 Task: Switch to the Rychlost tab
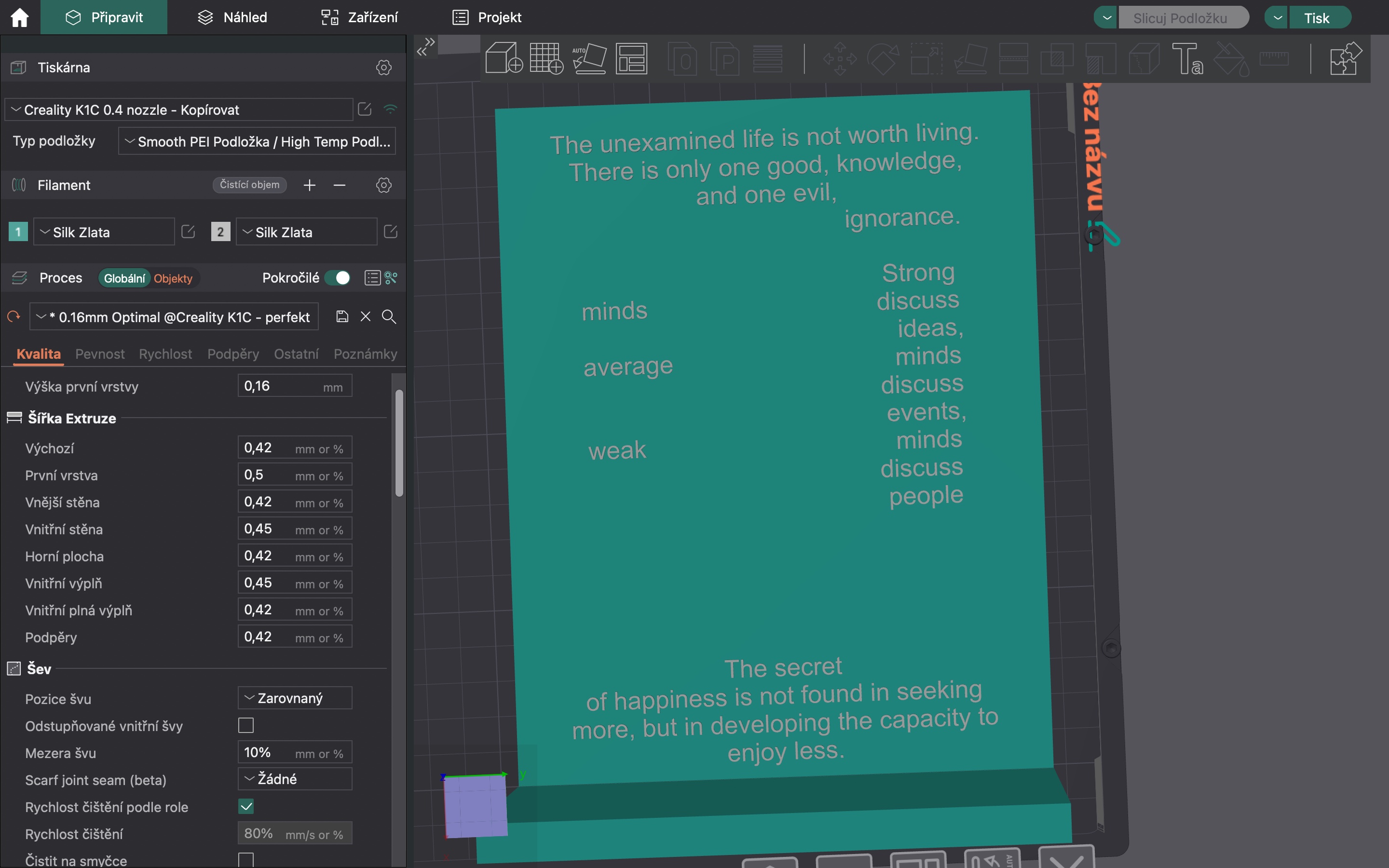coord(165,353)
